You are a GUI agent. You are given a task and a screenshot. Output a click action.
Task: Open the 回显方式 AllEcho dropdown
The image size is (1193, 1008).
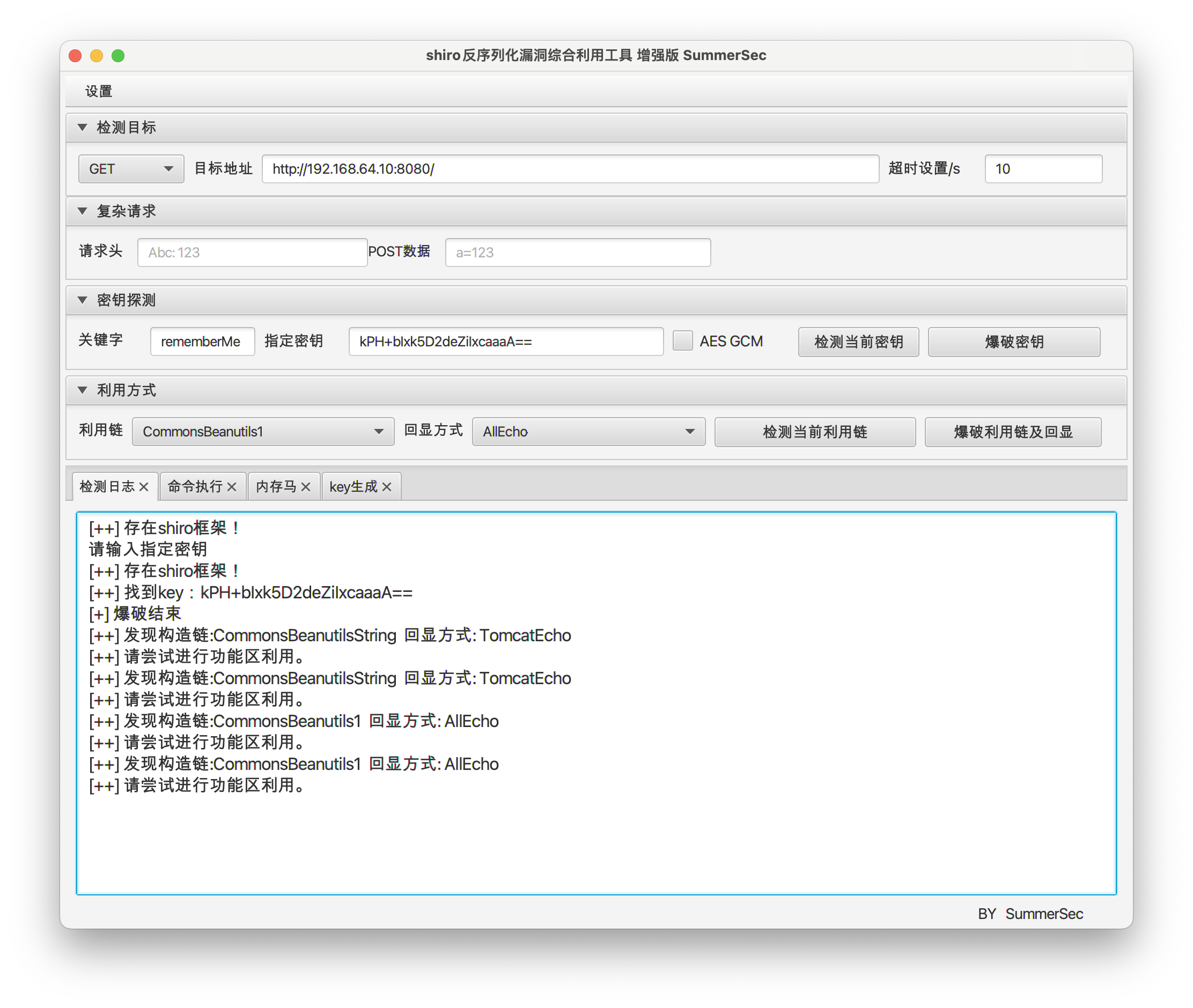589,432
